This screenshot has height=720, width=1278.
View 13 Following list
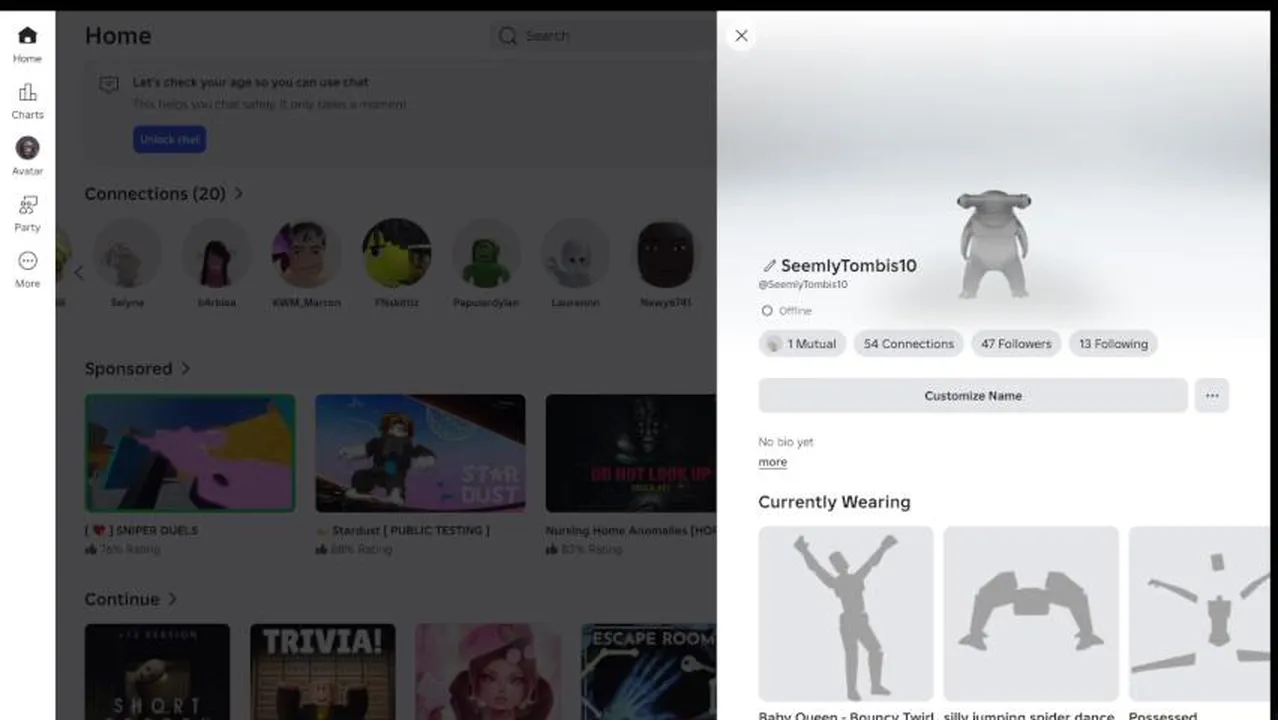click(x=1113, y=344)
